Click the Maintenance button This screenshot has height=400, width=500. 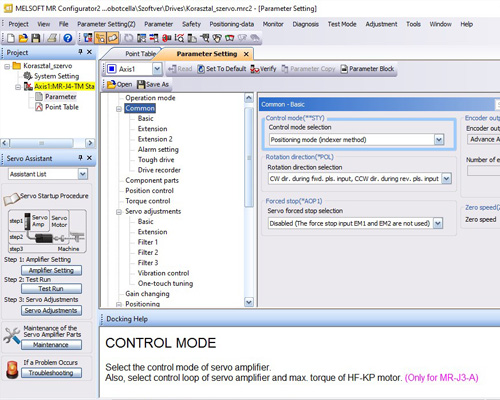tap(51, 345)
